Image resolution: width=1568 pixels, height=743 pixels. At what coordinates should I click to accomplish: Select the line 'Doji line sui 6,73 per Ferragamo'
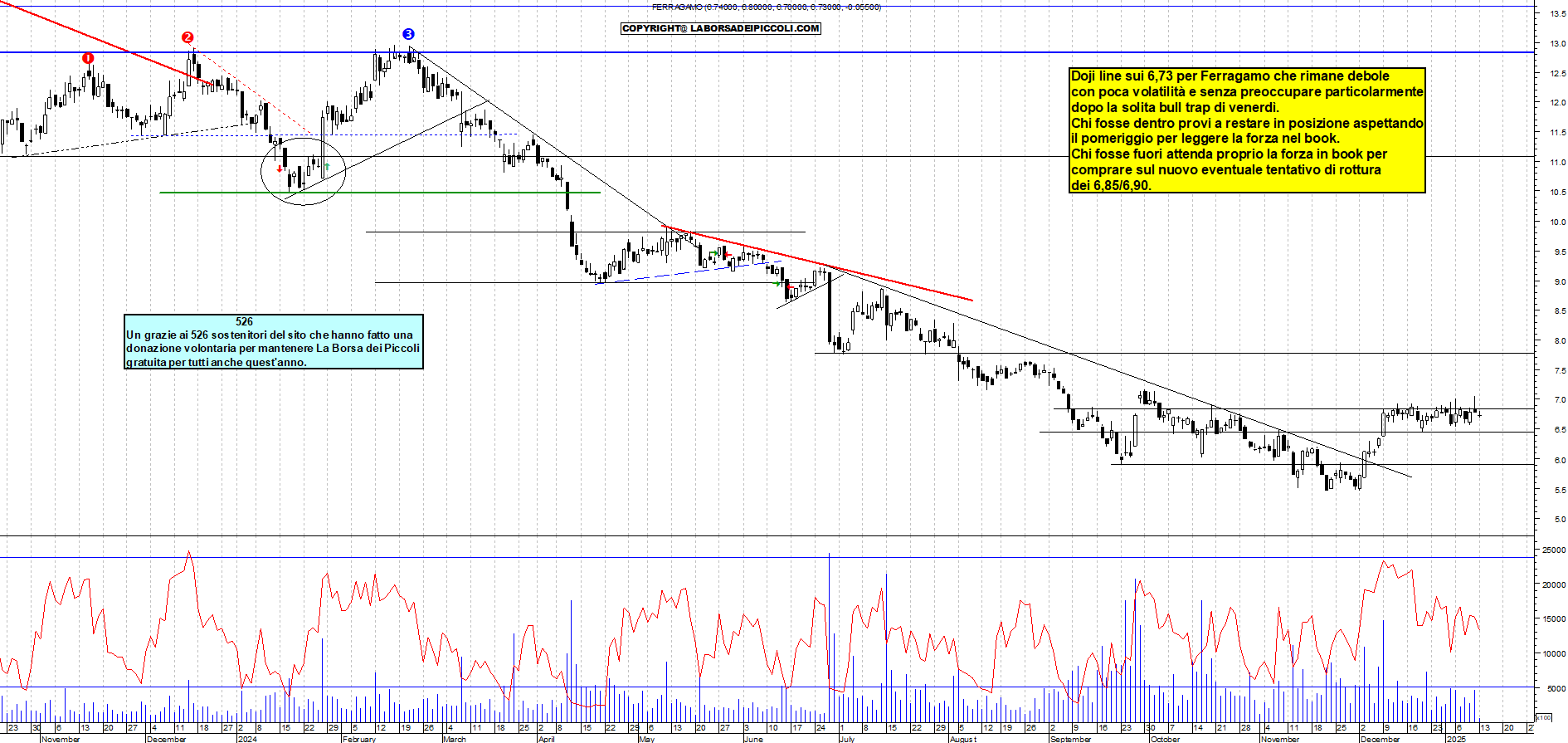(1230, 76)
